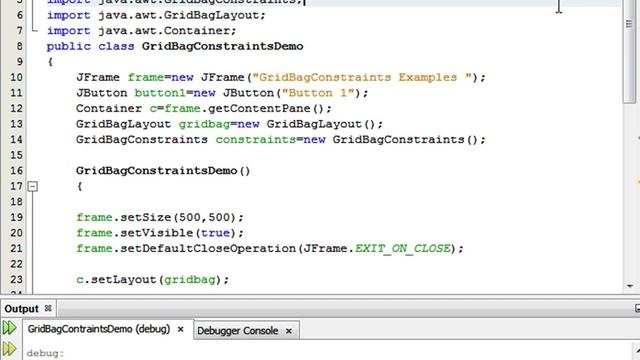
Task: Click the minimize icon of the Output panel
Action: click(637, 309)
